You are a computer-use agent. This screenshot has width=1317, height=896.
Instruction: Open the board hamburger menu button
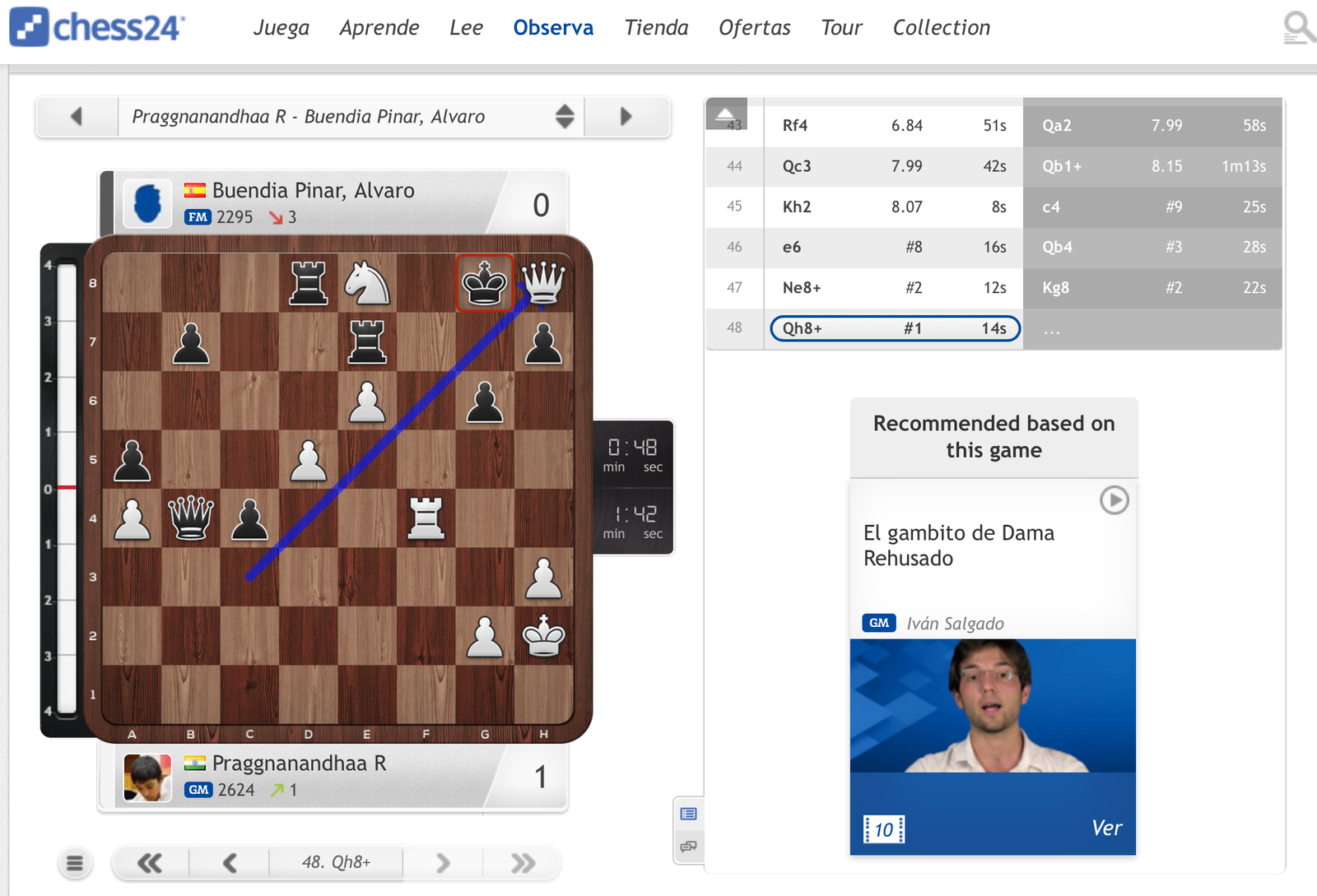pos(75,863)
